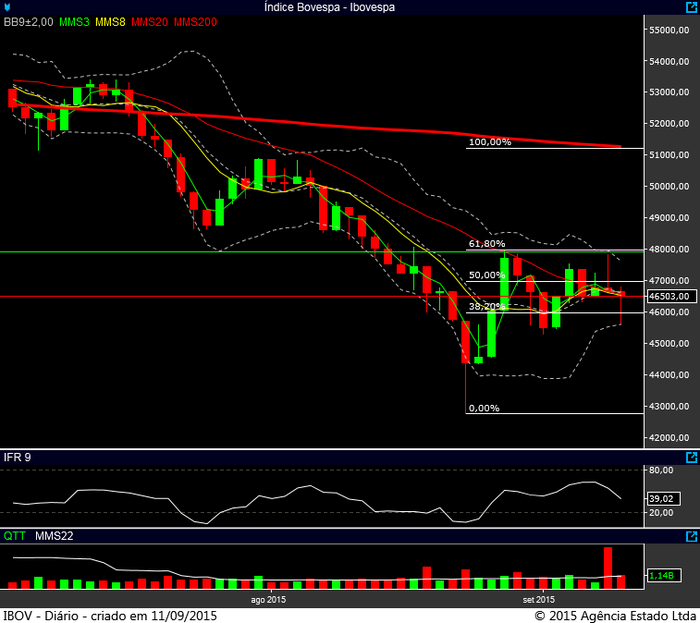Click the tallest red volume bar
This screenshot has width=700, height=623.
(608, 568)
